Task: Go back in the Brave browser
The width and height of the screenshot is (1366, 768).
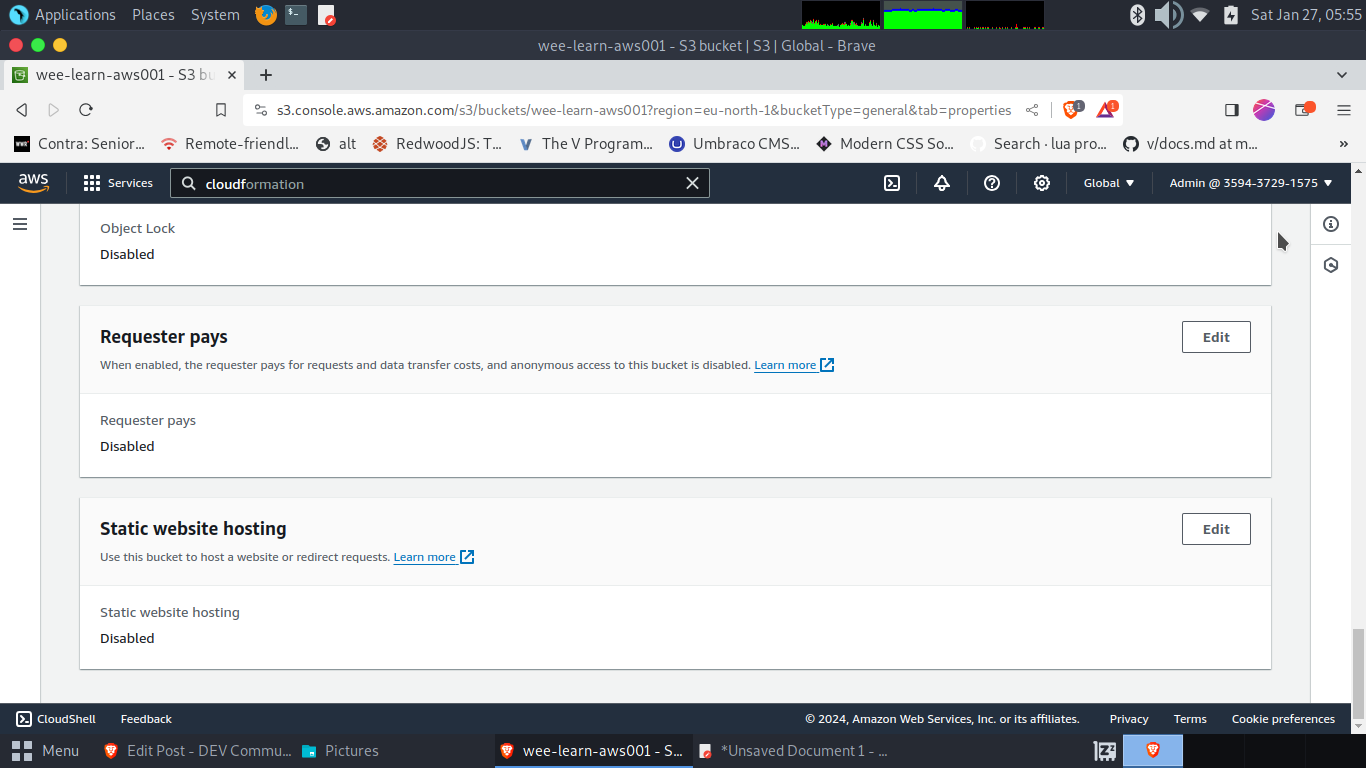Action: point(22,110)
